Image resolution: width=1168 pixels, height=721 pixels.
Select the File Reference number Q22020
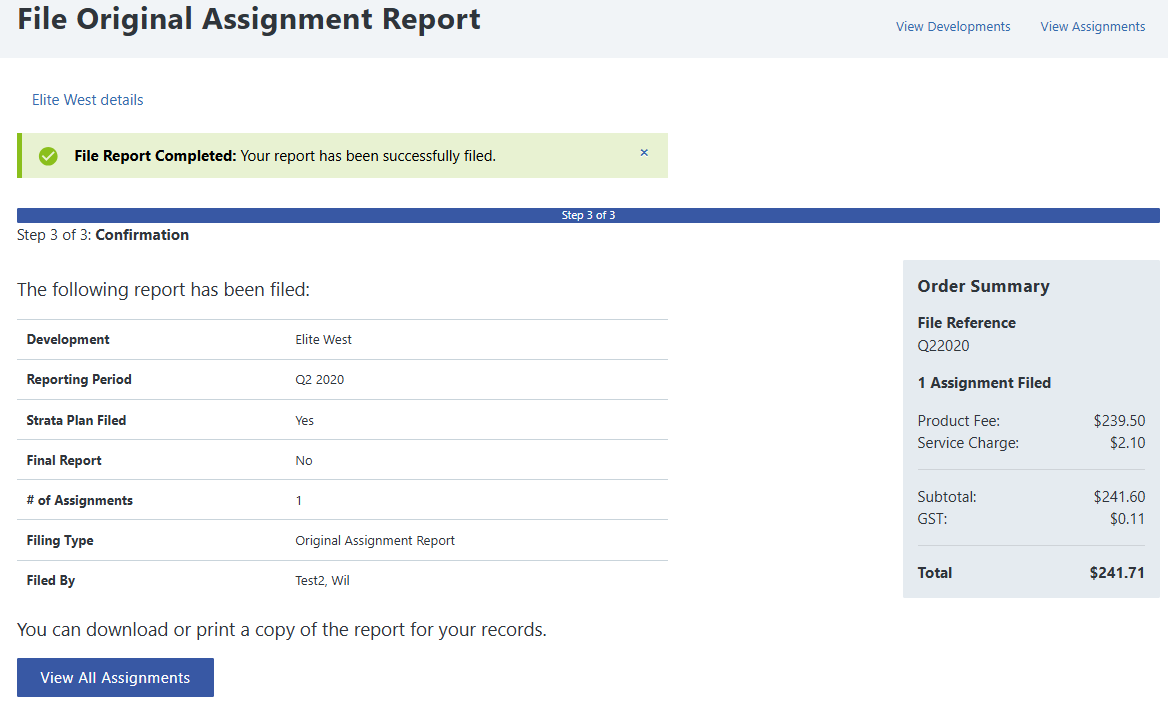click(x=943, y=346)
